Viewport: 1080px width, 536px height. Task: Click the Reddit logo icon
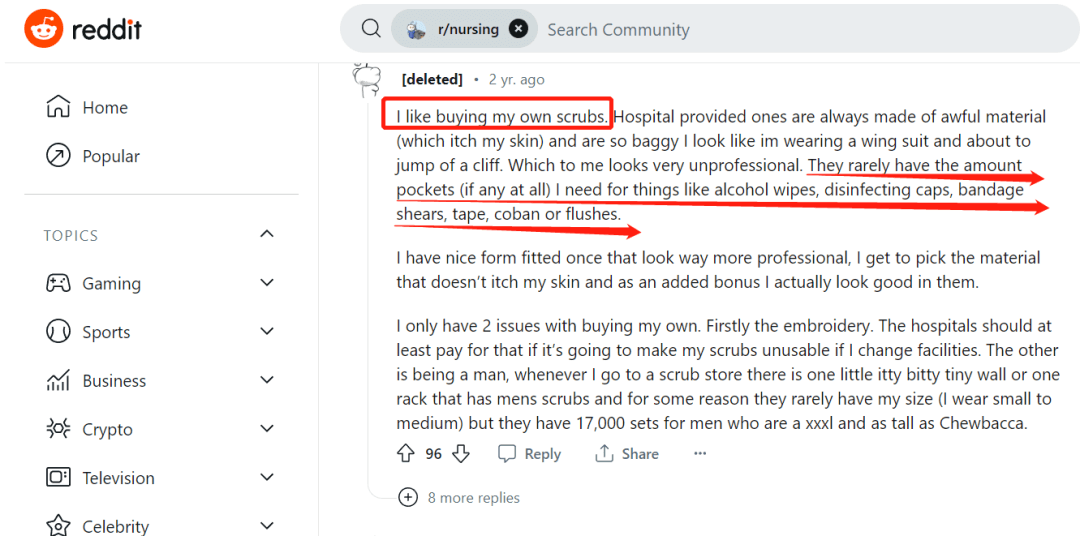43,29
